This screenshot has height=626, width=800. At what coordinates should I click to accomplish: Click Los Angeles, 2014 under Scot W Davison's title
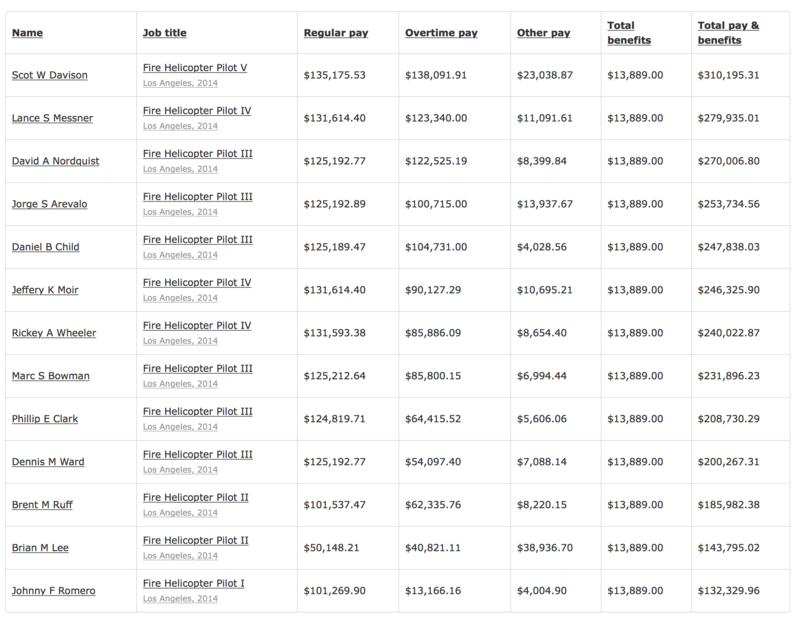(x=180, y=83)
